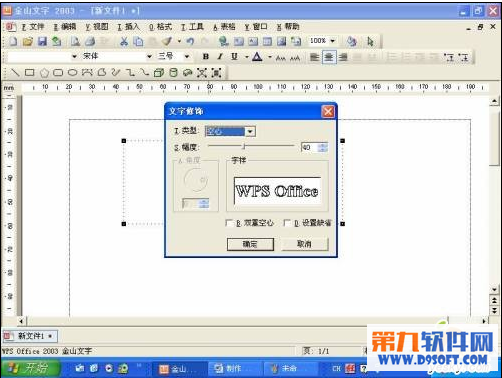Expand the underline style arrow

[247, 57]
